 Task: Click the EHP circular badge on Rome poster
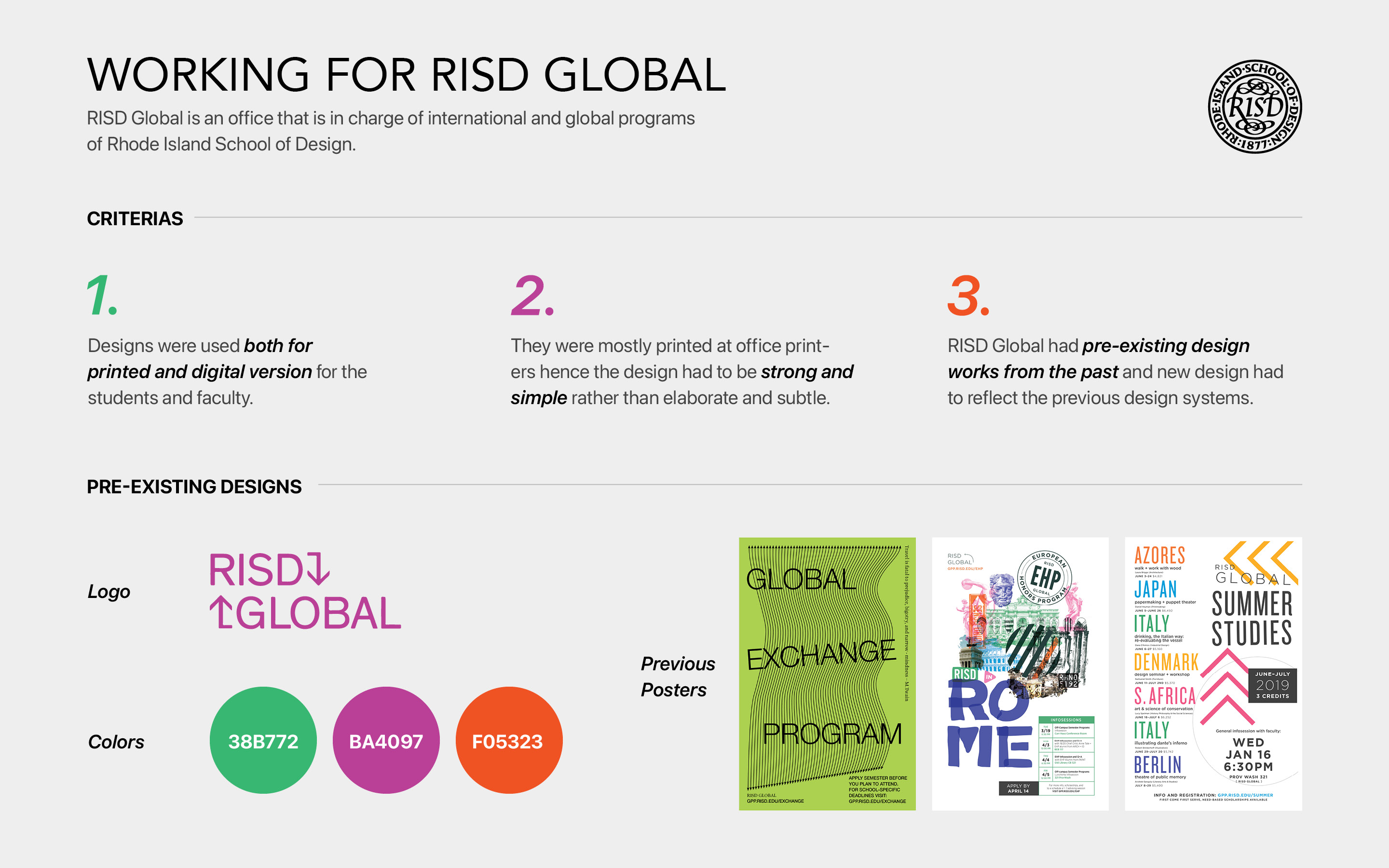(x=1045, y=578)
